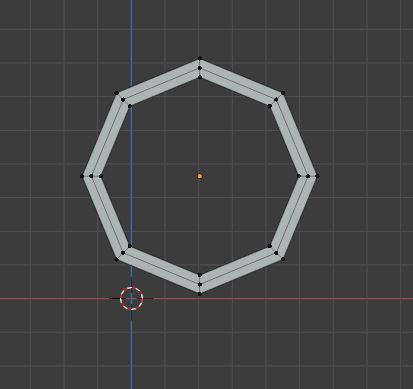Select the bottommost outer vertex of ring

[x=200, y=294]
